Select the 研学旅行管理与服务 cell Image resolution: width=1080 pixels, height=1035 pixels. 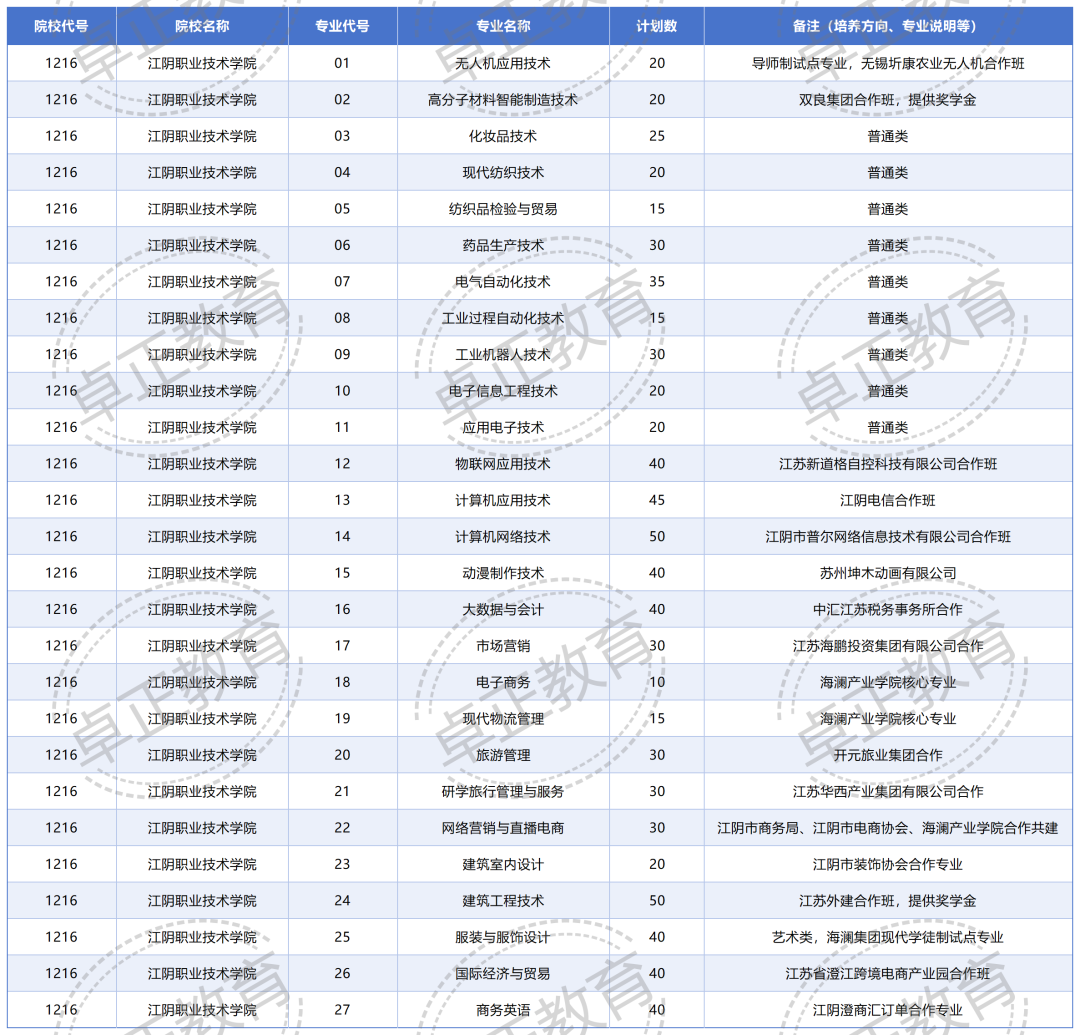pyautogui.click(x=503, y=792)
